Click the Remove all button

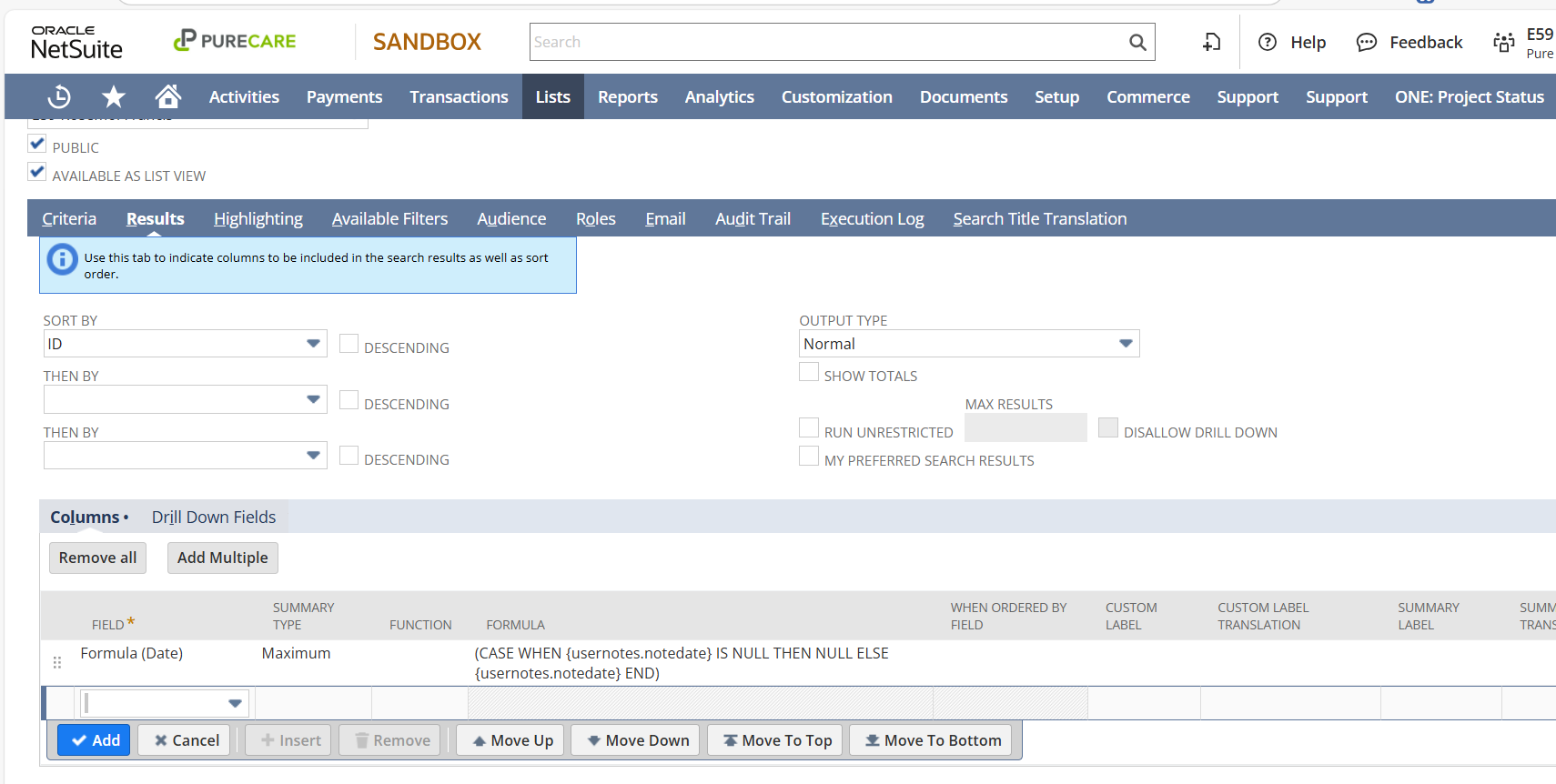(x=97, y=558)
